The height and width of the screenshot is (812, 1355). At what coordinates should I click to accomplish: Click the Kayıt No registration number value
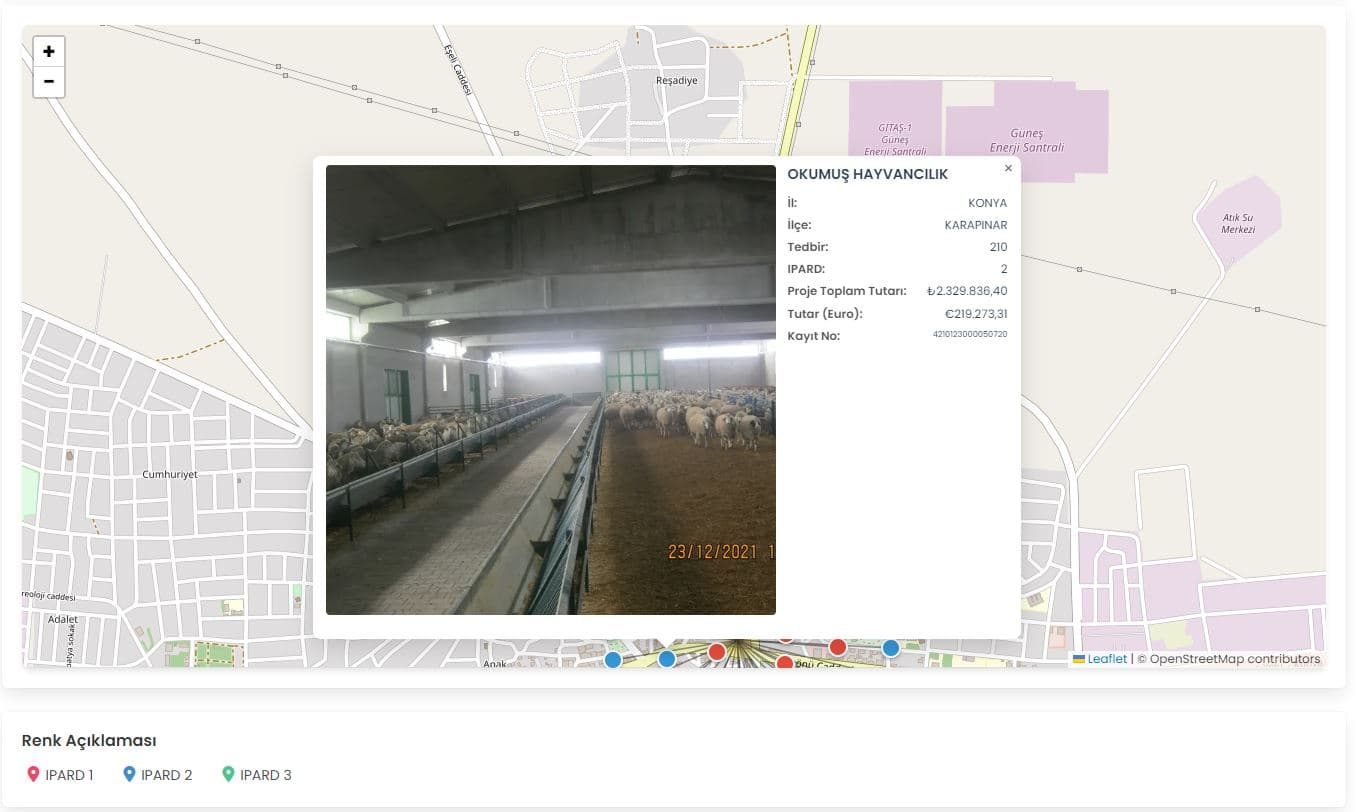969,335
